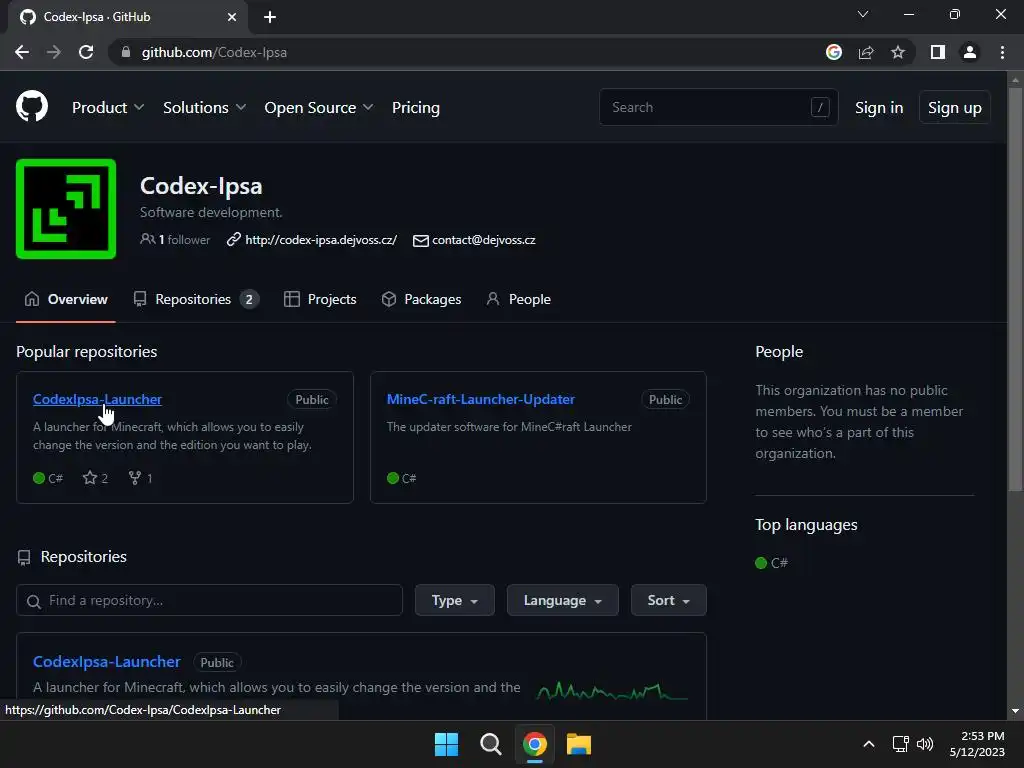Click the volume icon in system tray
This screenshot has height=768, width=1024.
(925, 744)
